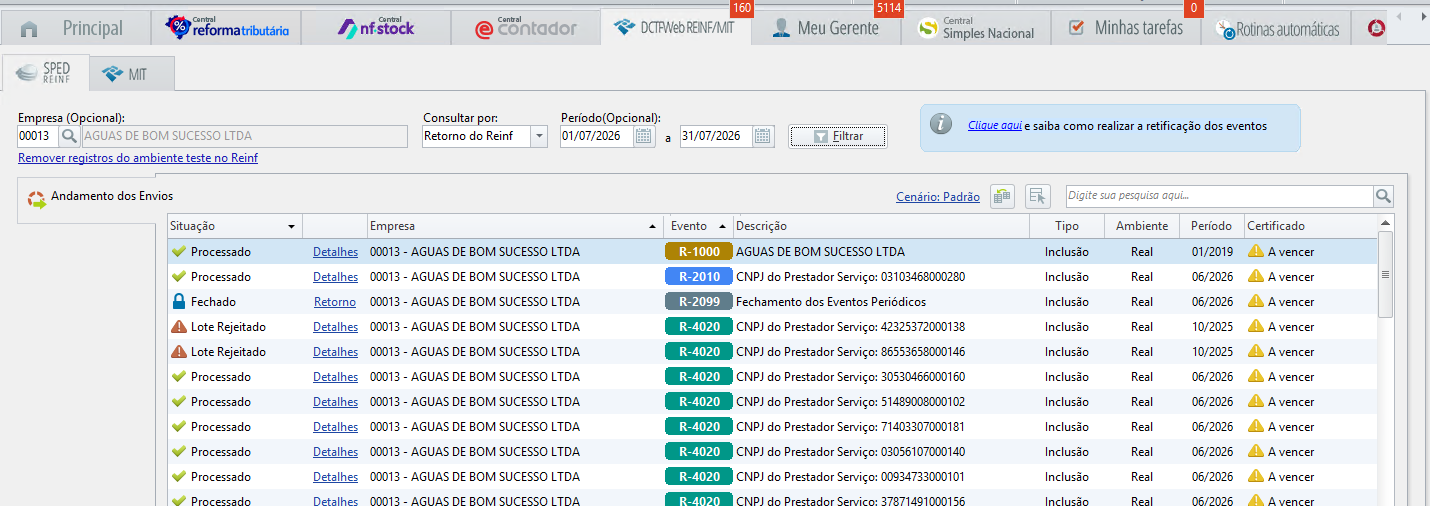Click the Descrição column header
Image resolution: width=1430 pixels, height=506 pixels.
pyautogui.click(x=881, y=226)
